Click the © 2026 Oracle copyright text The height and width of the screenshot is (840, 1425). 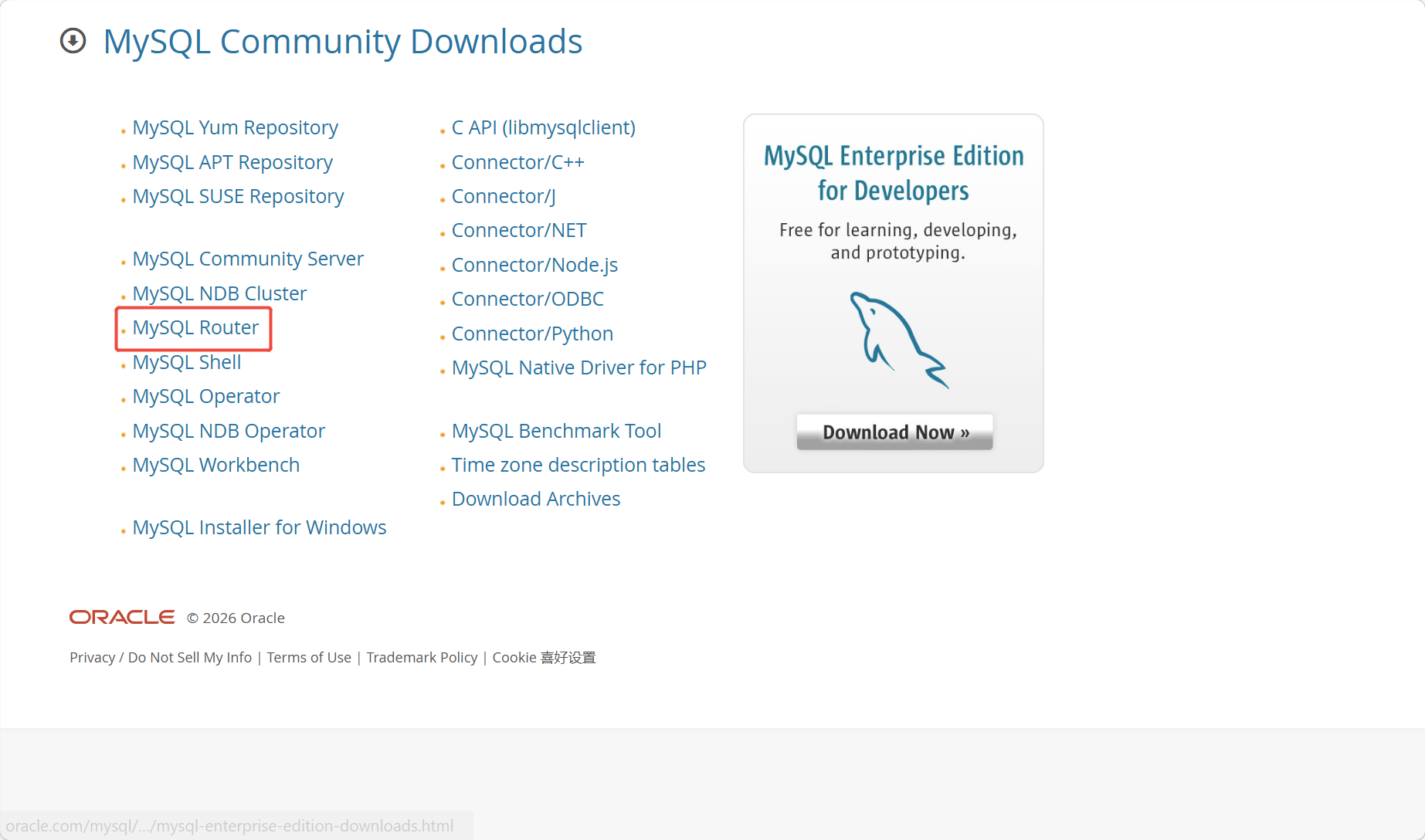click(x=236, y=618)
